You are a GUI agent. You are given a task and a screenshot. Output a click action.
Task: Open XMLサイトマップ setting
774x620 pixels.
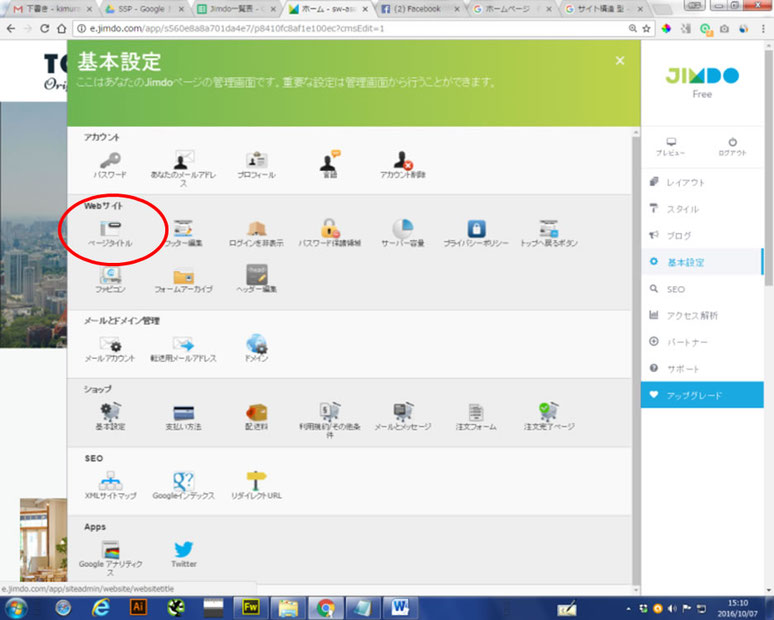[110, 486]
